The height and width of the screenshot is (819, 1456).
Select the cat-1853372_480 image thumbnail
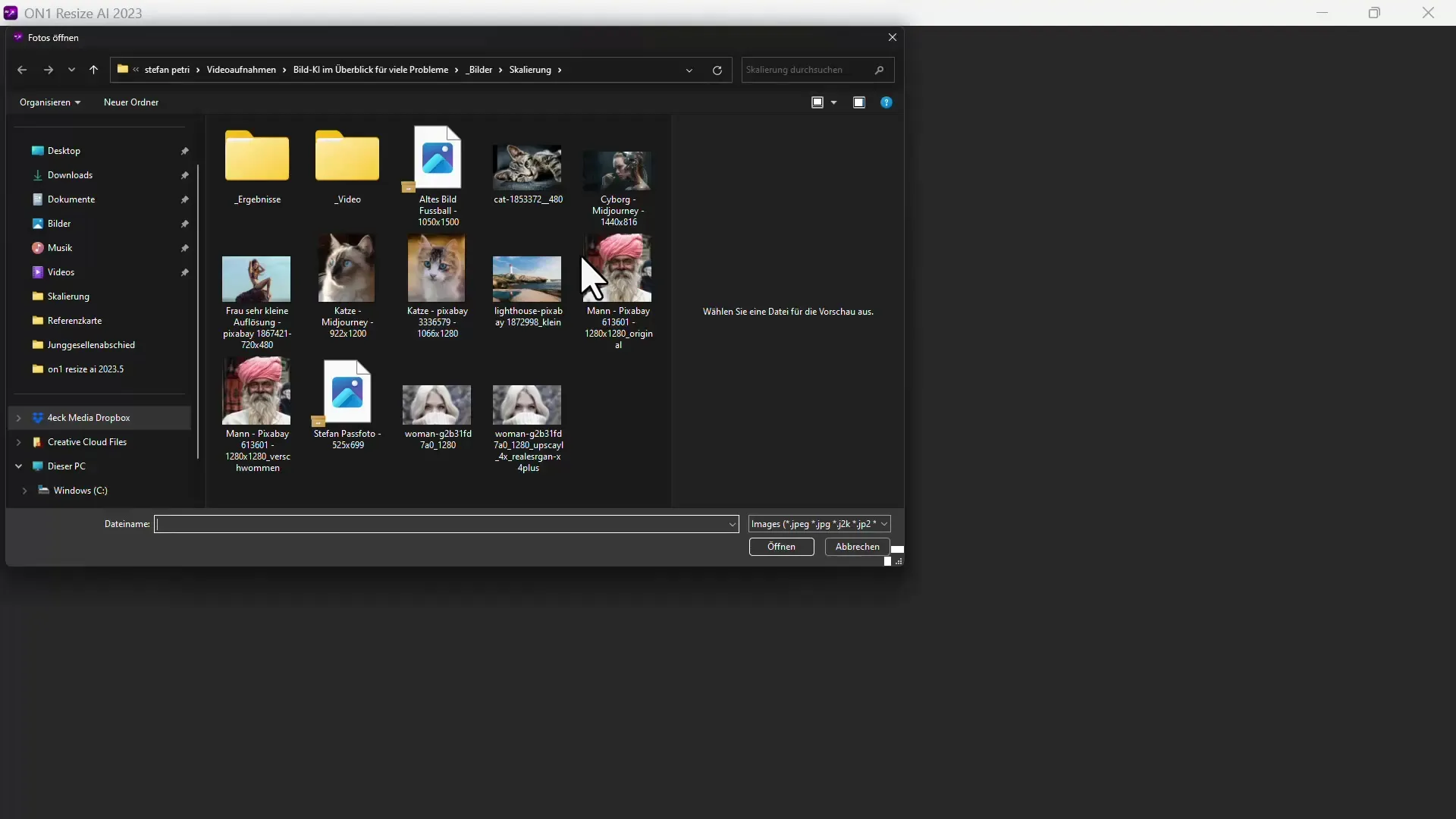coord(528,168)
